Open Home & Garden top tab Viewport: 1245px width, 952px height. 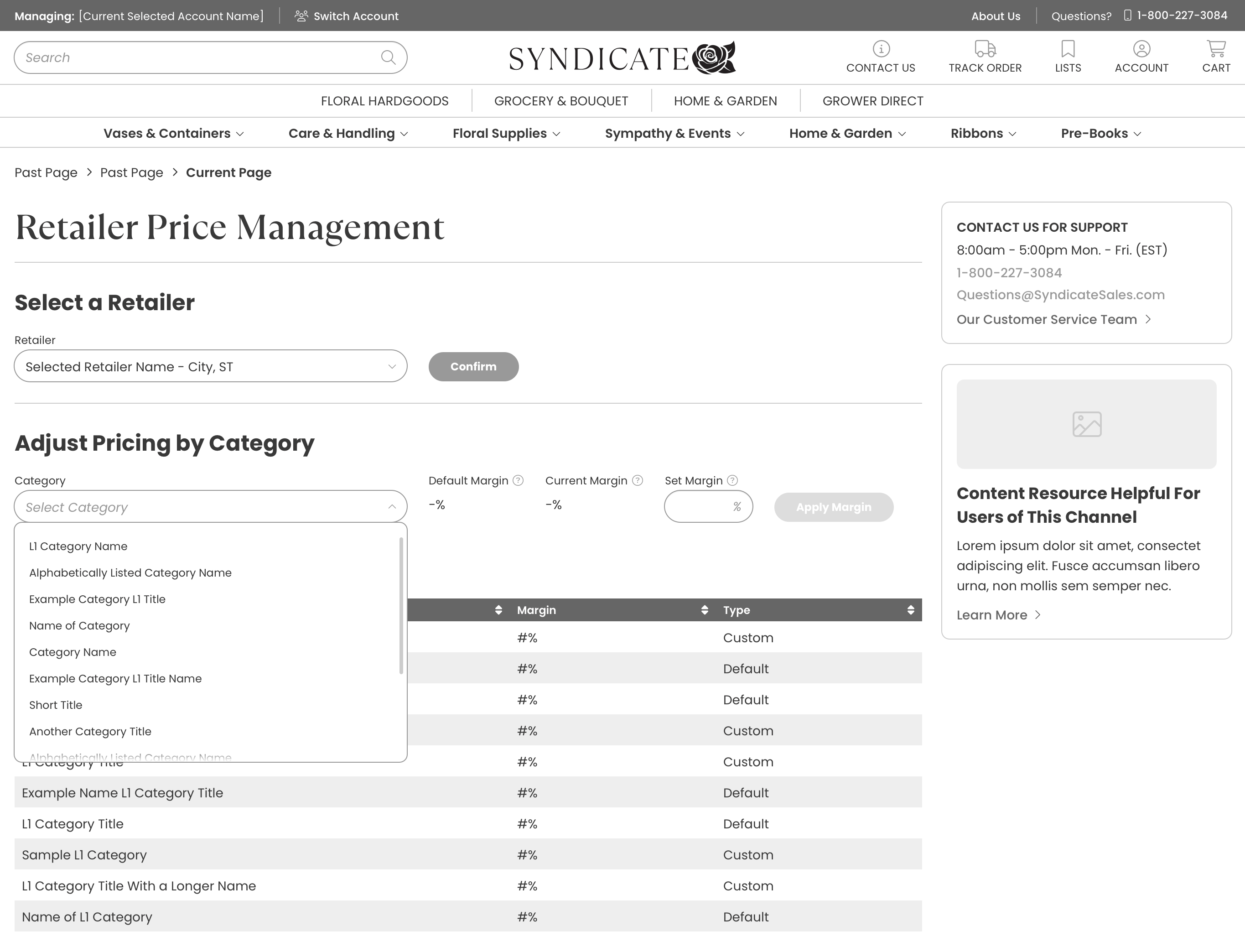click(x=725, y=101)
